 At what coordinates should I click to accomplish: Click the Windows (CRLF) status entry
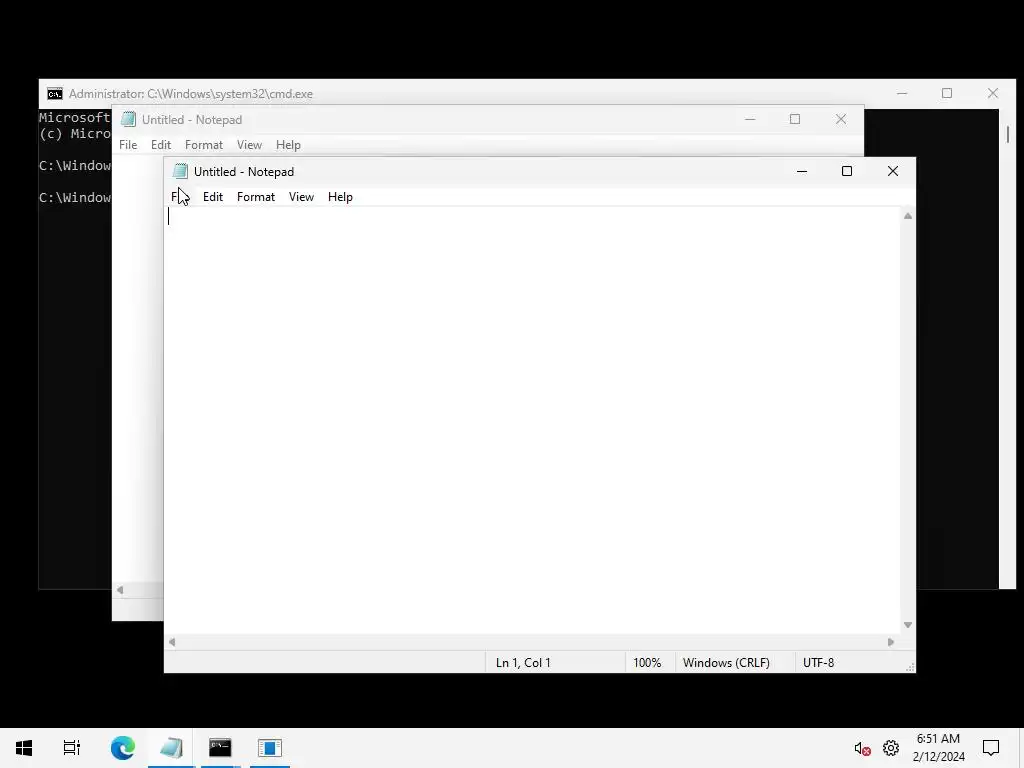click(726, 662)
